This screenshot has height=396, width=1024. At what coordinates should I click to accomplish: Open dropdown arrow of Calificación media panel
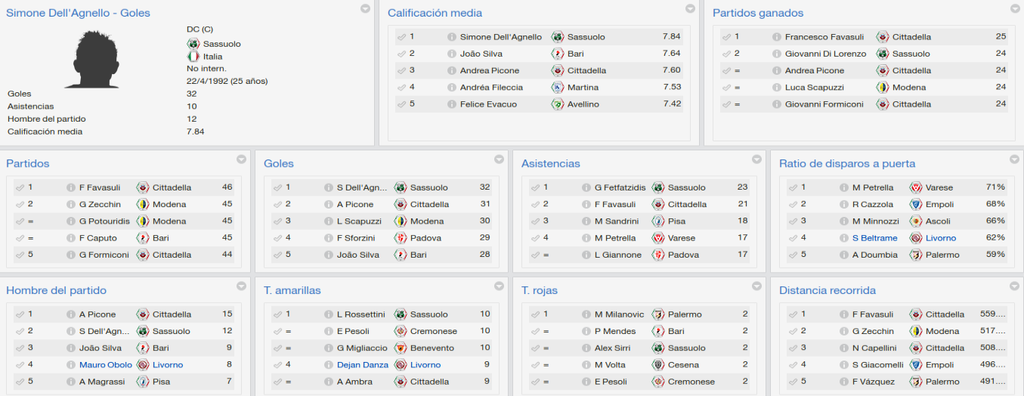pos(690,9)
